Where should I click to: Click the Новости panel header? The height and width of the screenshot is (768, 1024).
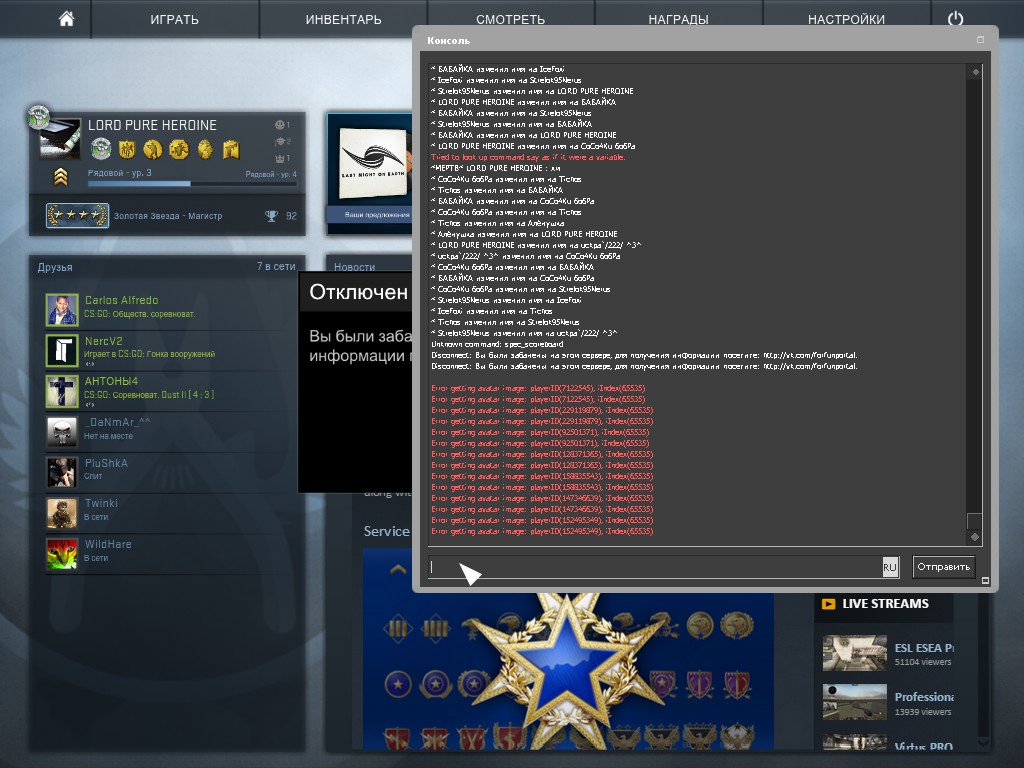355,266
